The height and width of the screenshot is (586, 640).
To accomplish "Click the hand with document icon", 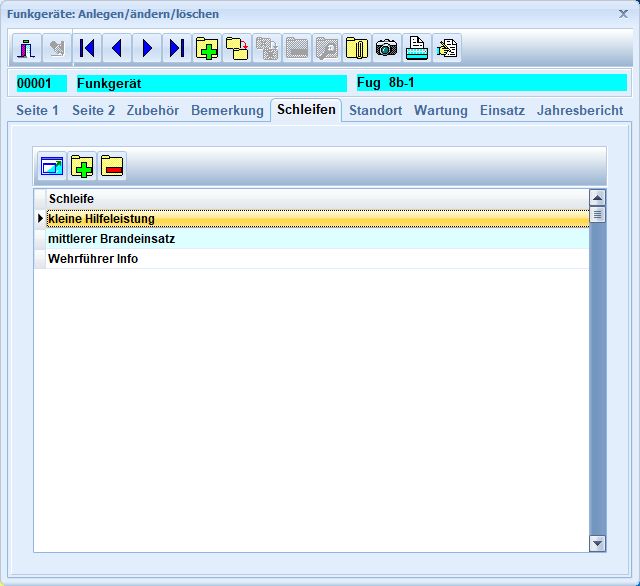I will pyautogui.click(x=447, y=48).
